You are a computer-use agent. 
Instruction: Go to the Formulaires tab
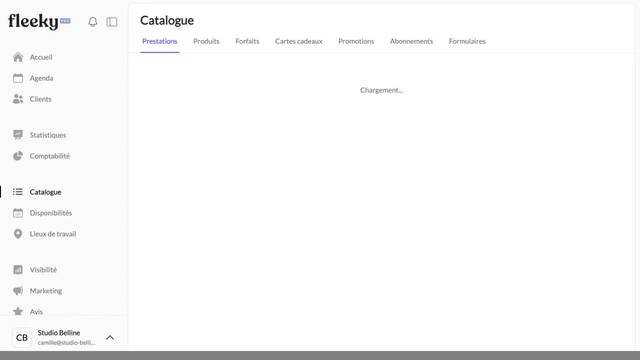[x=467, y=41]
